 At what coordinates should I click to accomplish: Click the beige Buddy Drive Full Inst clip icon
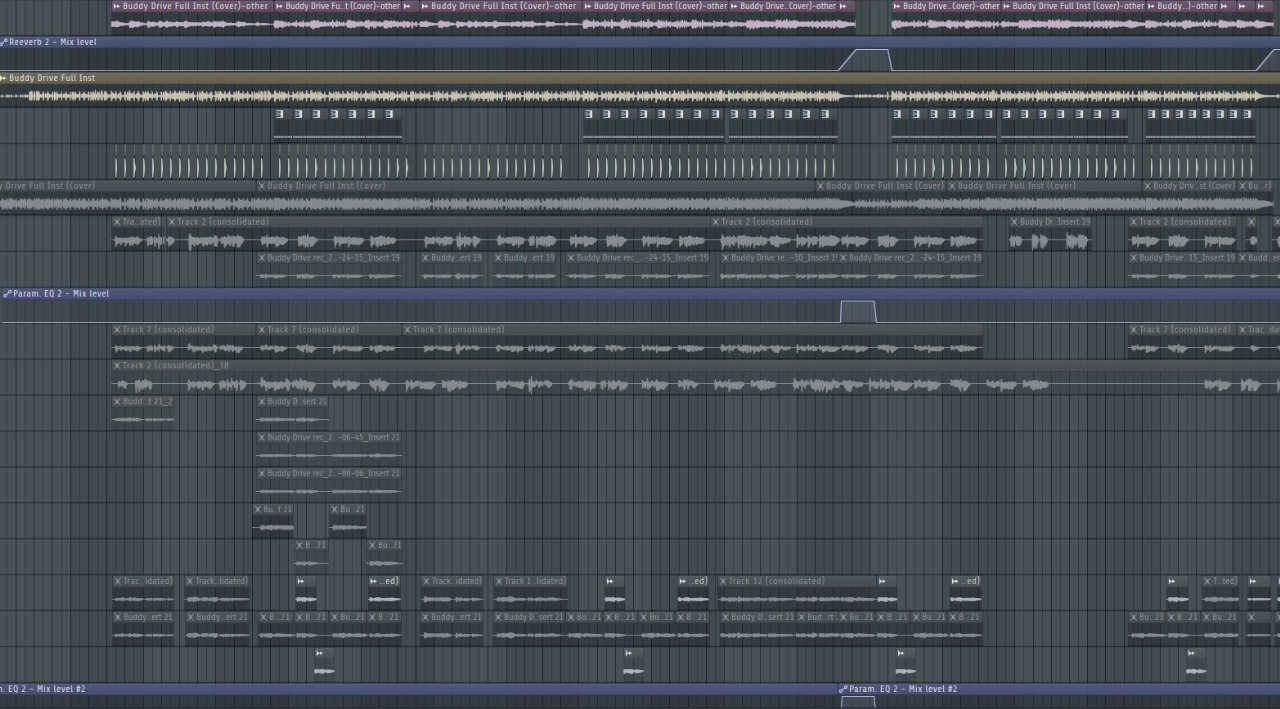[4, 78]
